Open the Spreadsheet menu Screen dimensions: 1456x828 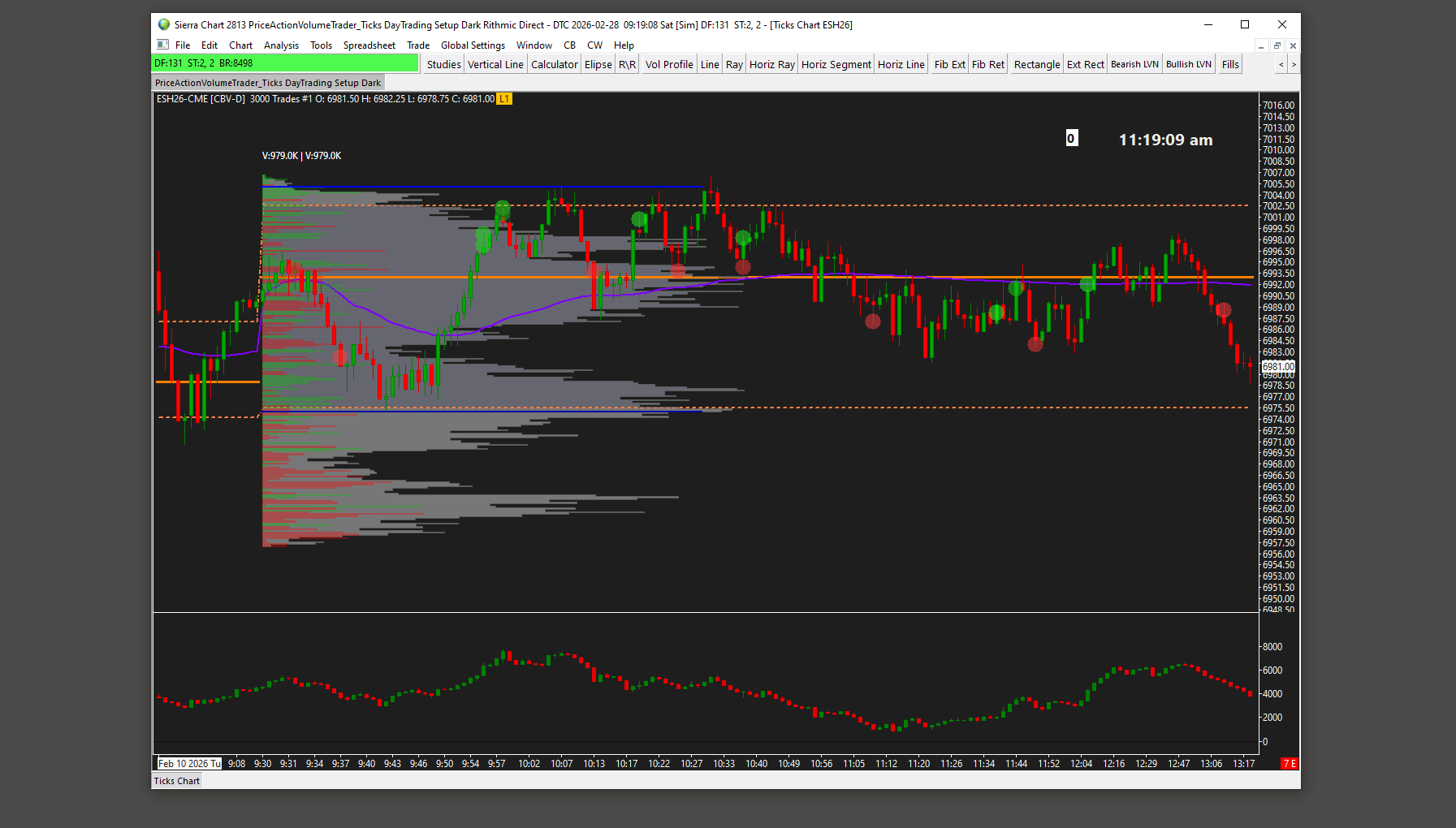click(369, 45)
